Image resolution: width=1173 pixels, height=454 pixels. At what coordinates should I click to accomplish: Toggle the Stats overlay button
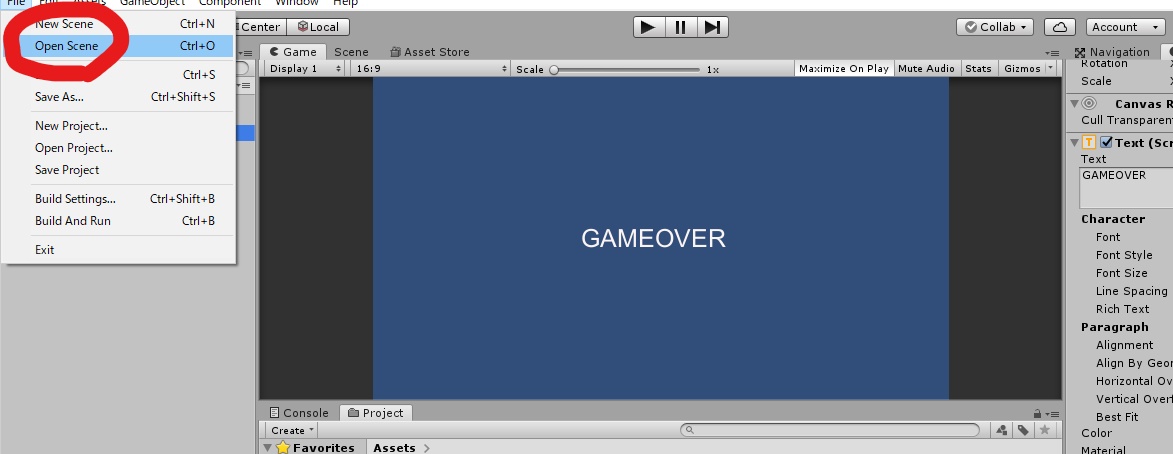[x=978, y=68]
